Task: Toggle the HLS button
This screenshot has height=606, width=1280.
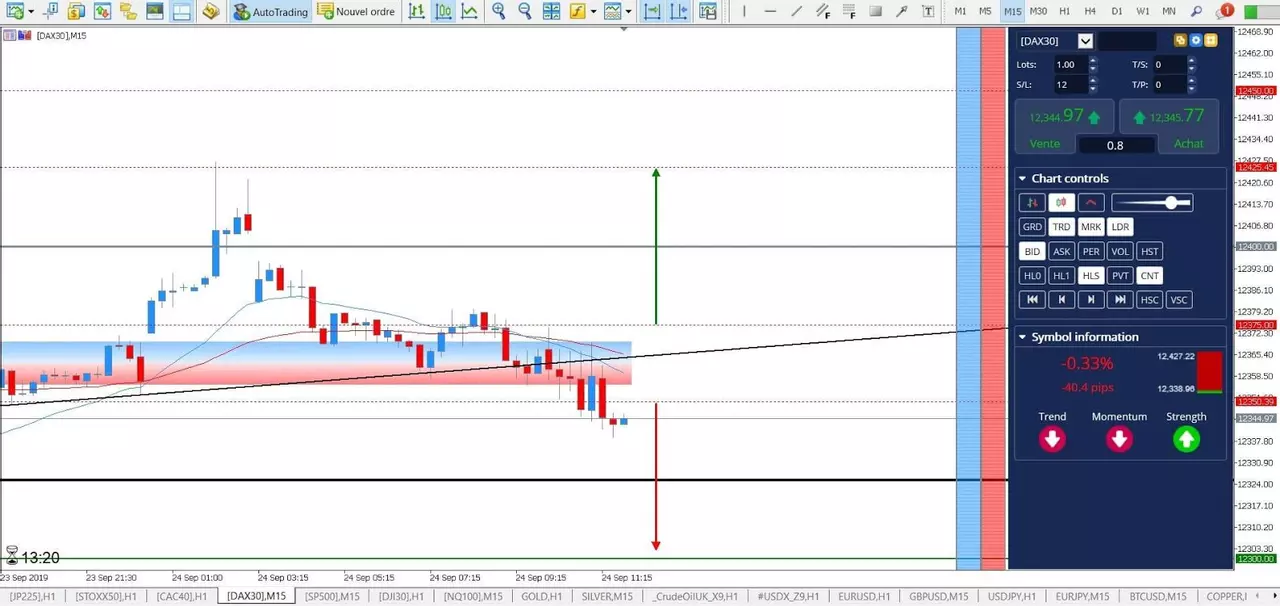Action: (x=1091, y=276)
